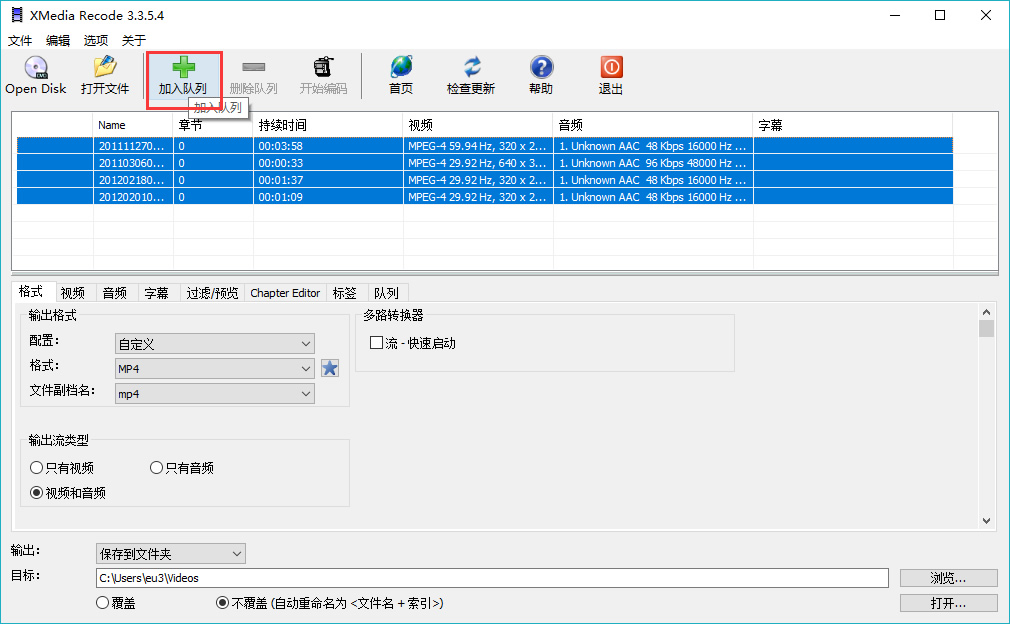Choose the 覆盖 overwrite radio
The image size is (1010, 624).
(102, 603)
